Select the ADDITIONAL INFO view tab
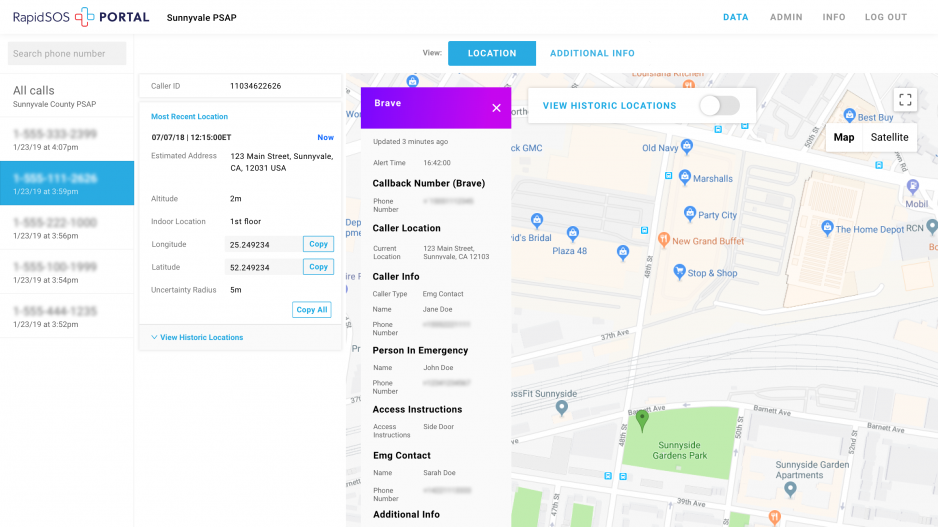938x527 pixels. (x=592, y=53)
